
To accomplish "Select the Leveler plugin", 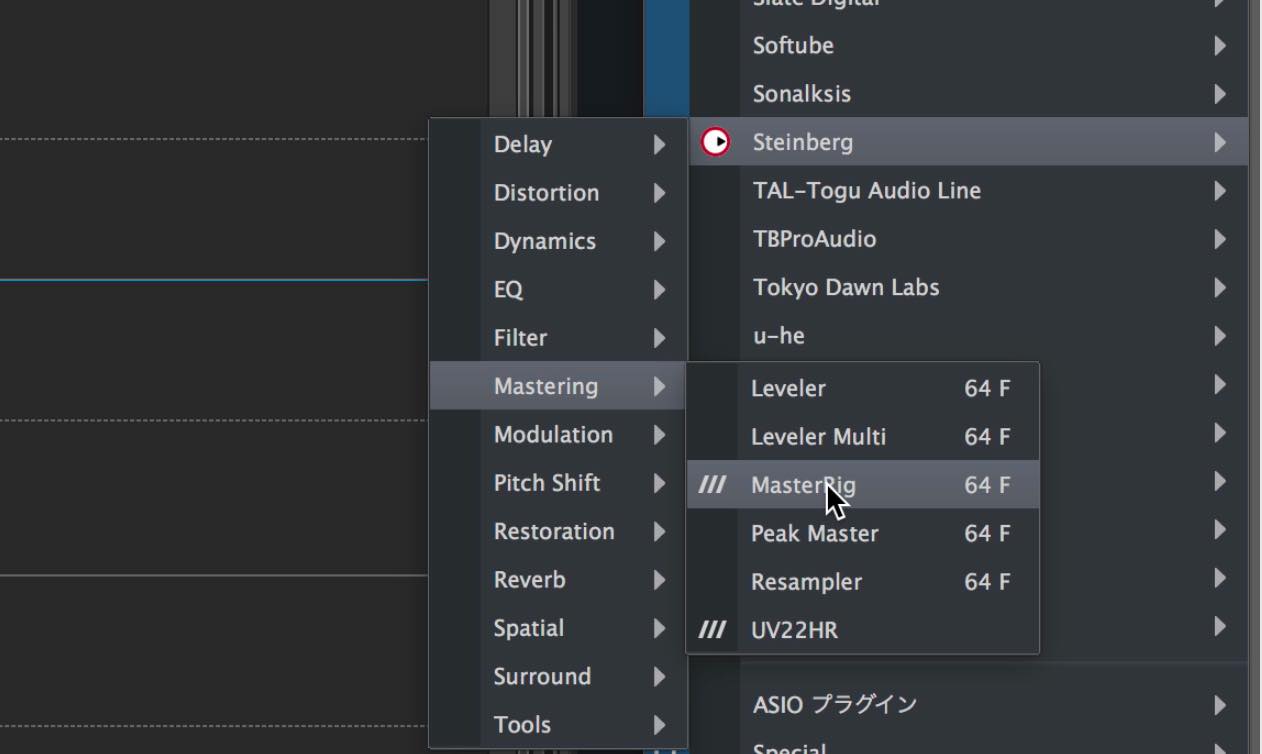I will click(863, 388).
